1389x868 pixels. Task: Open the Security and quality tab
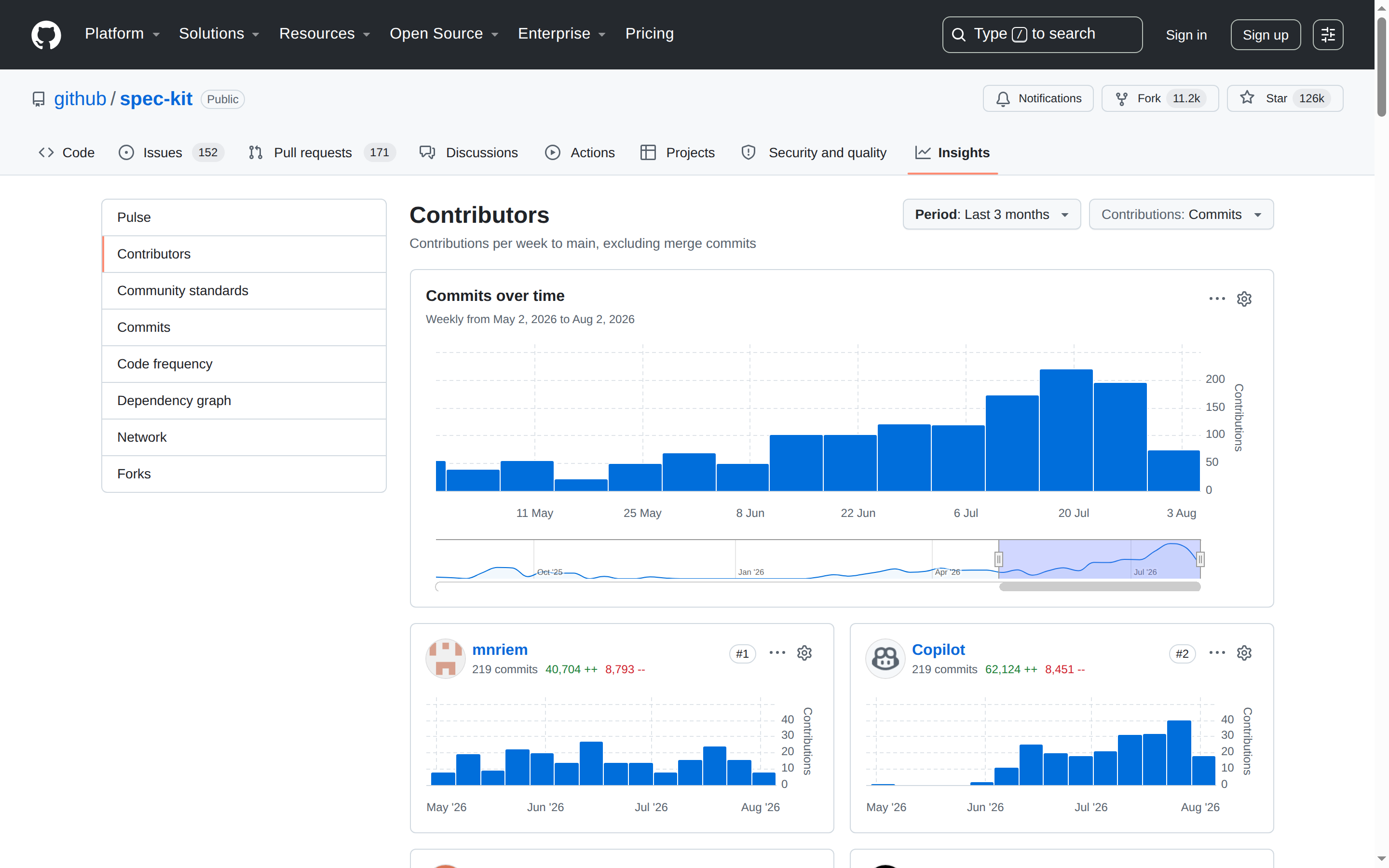(814, 153)
